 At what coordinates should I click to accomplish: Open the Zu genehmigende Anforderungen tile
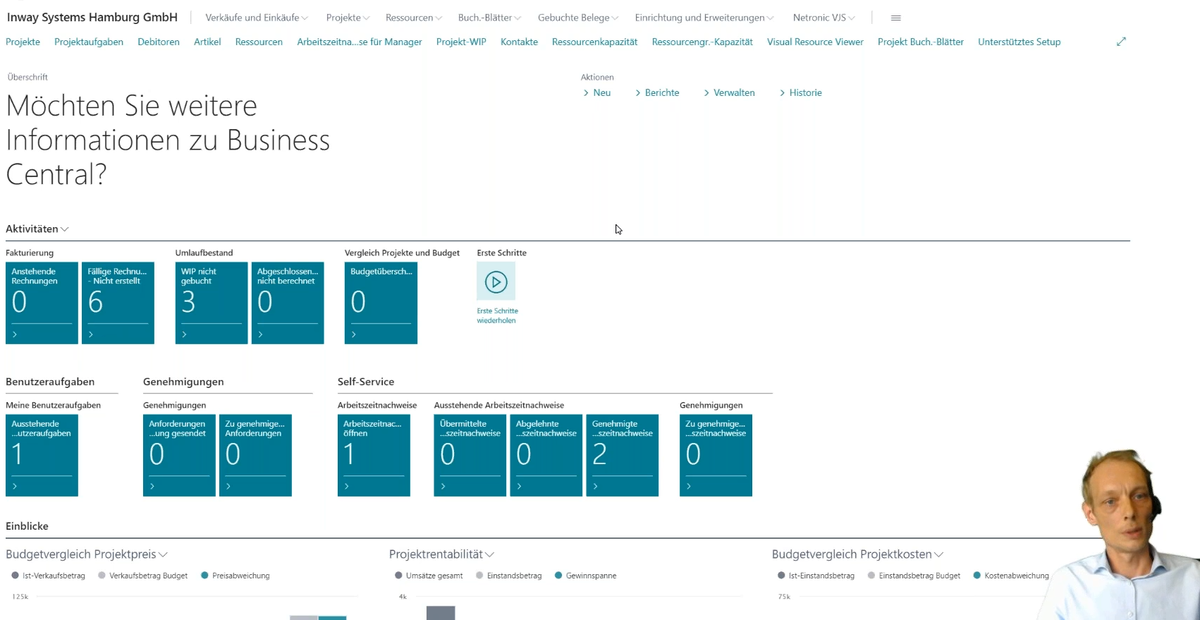[x=255, y=455]
